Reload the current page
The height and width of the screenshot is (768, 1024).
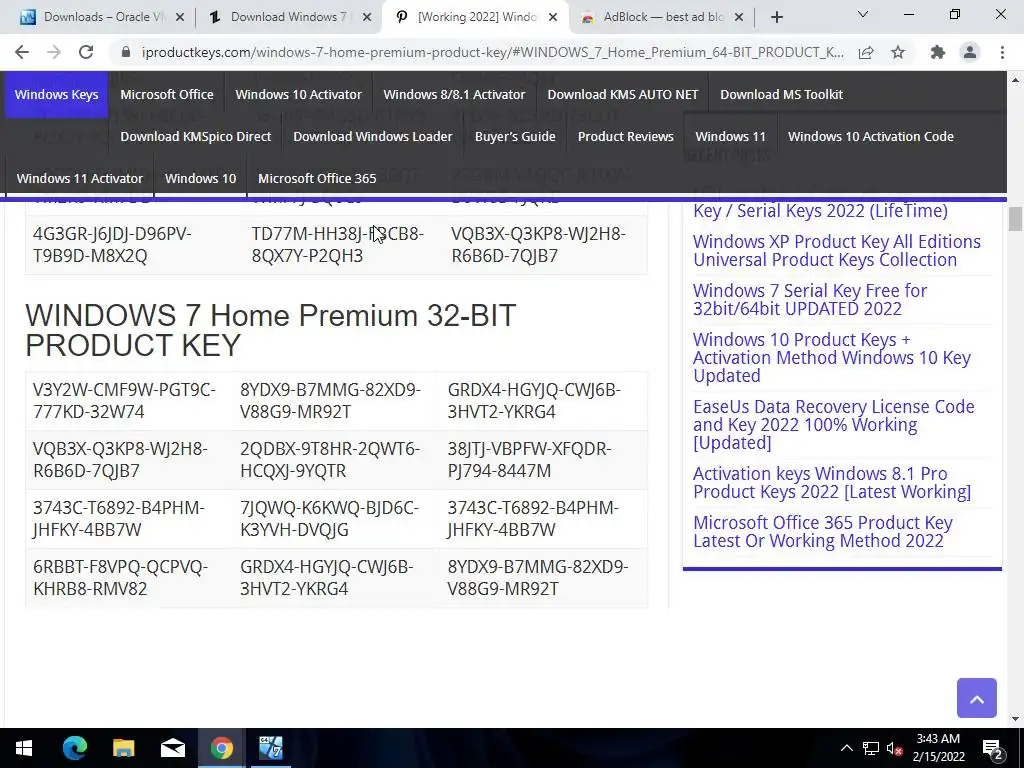tap(86, 52)
